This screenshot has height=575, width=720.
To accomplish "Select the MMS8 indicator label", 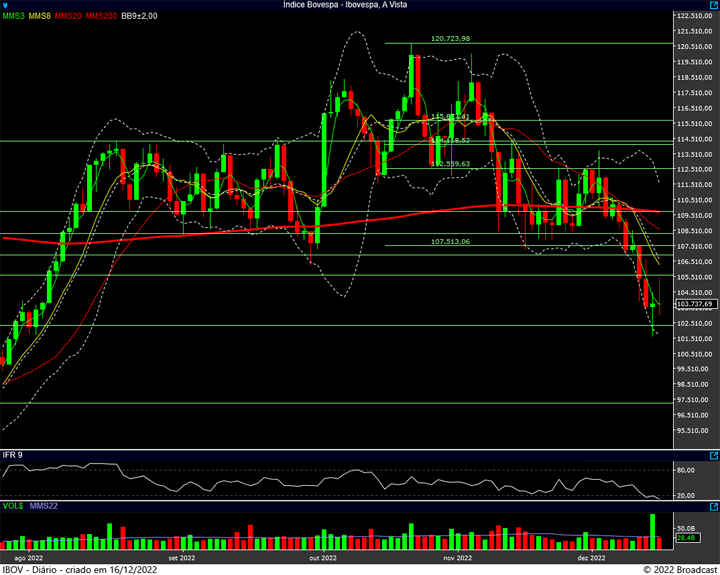I will tap(39, 16).
